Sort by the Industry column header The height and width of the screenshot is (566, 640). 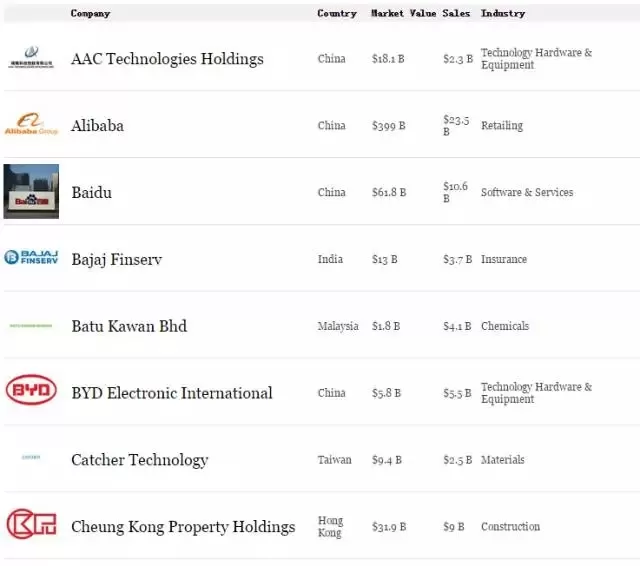[x=503, y=13]
